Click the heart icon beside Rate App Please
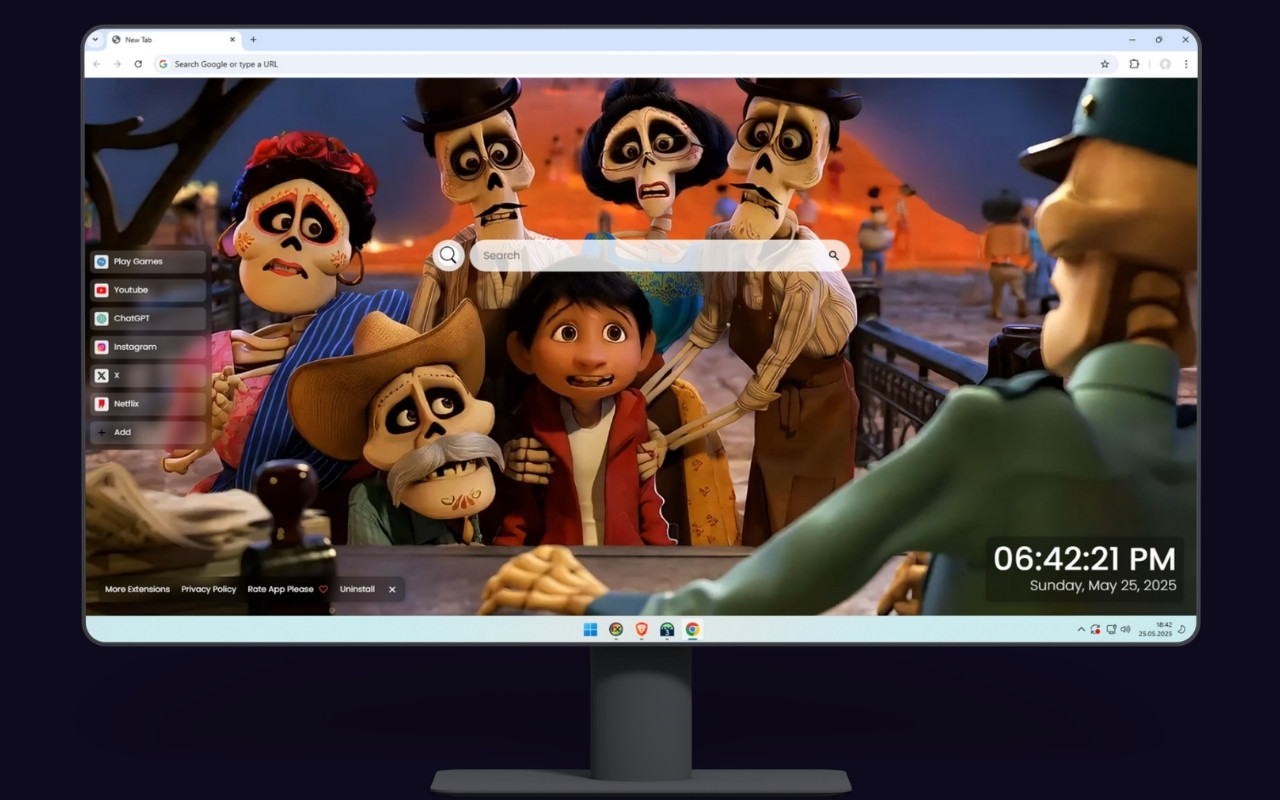The width and height of the screenshot is (1280, 800). coord(323,589)
